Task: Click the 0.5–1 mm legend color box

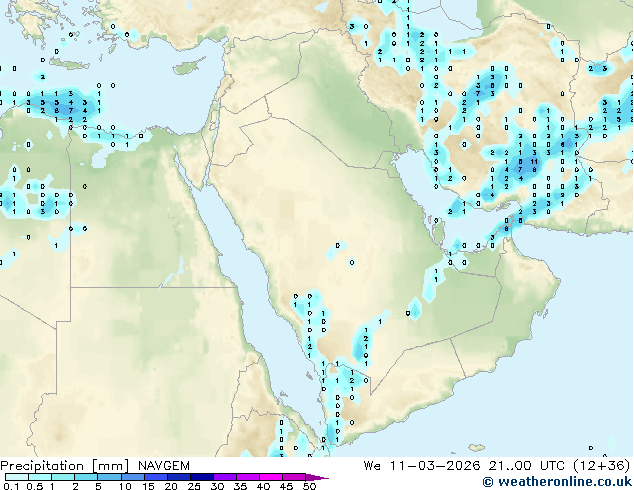Action: point(40,477)
